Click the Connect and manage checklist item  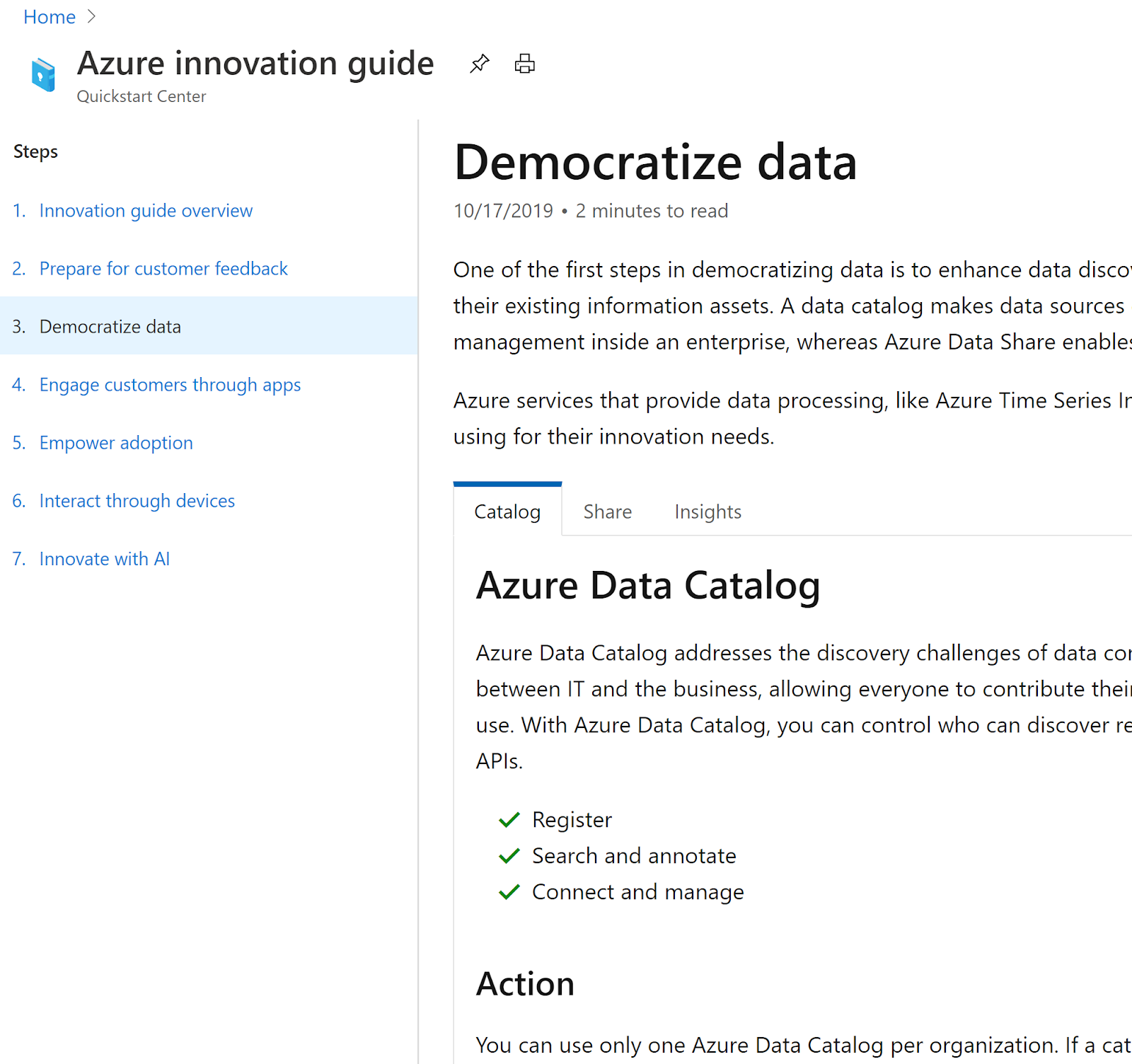(637, 892)
